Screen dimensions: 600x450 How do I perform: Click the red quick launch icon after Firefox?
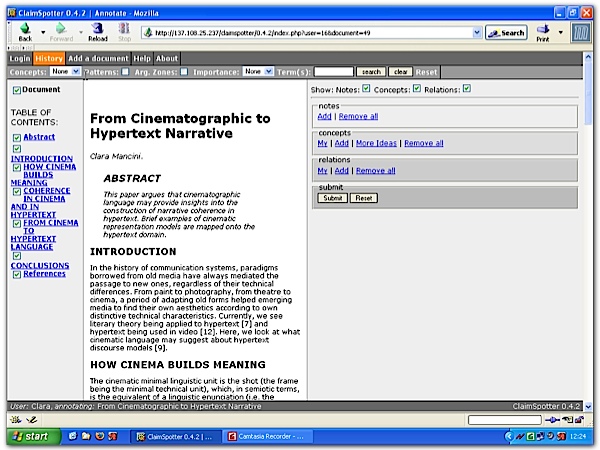click(113, 436)
